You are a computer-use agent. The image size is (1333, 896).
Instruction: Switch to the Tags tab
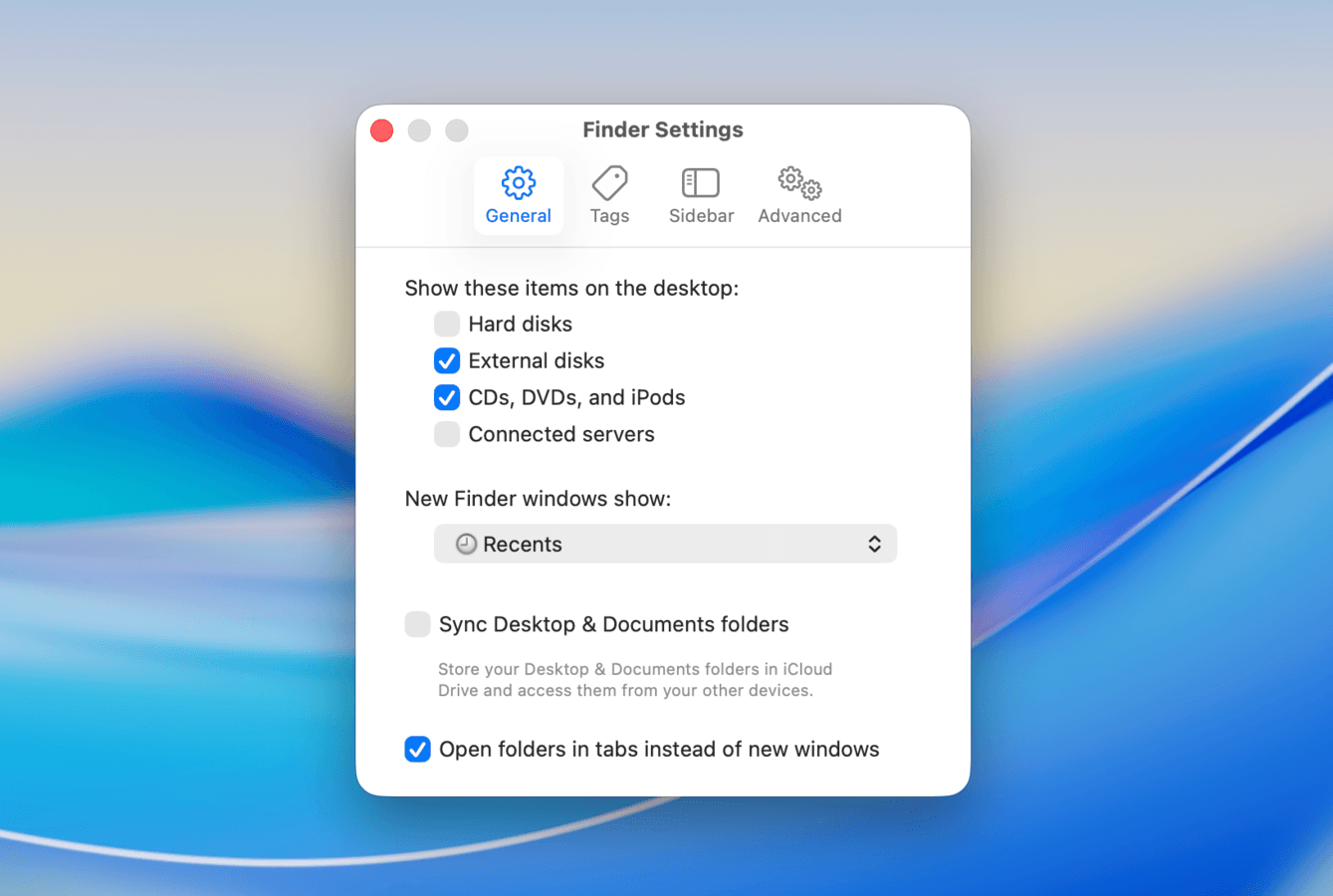[609, 194]
